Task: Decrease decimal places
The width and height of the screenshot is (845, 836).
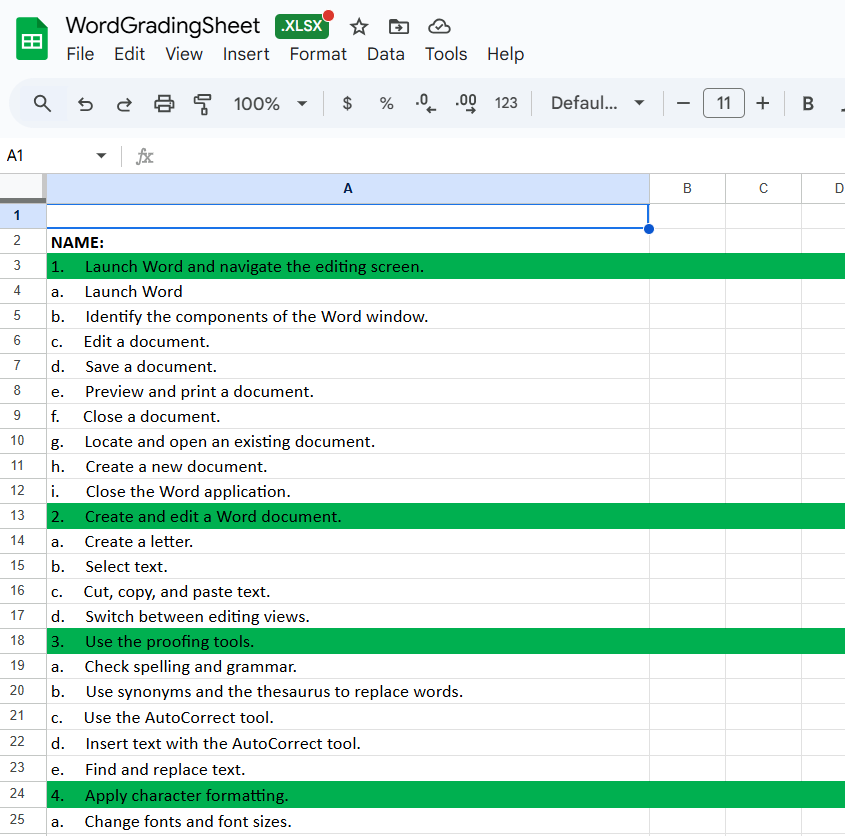Action: (x=426, y=103)
